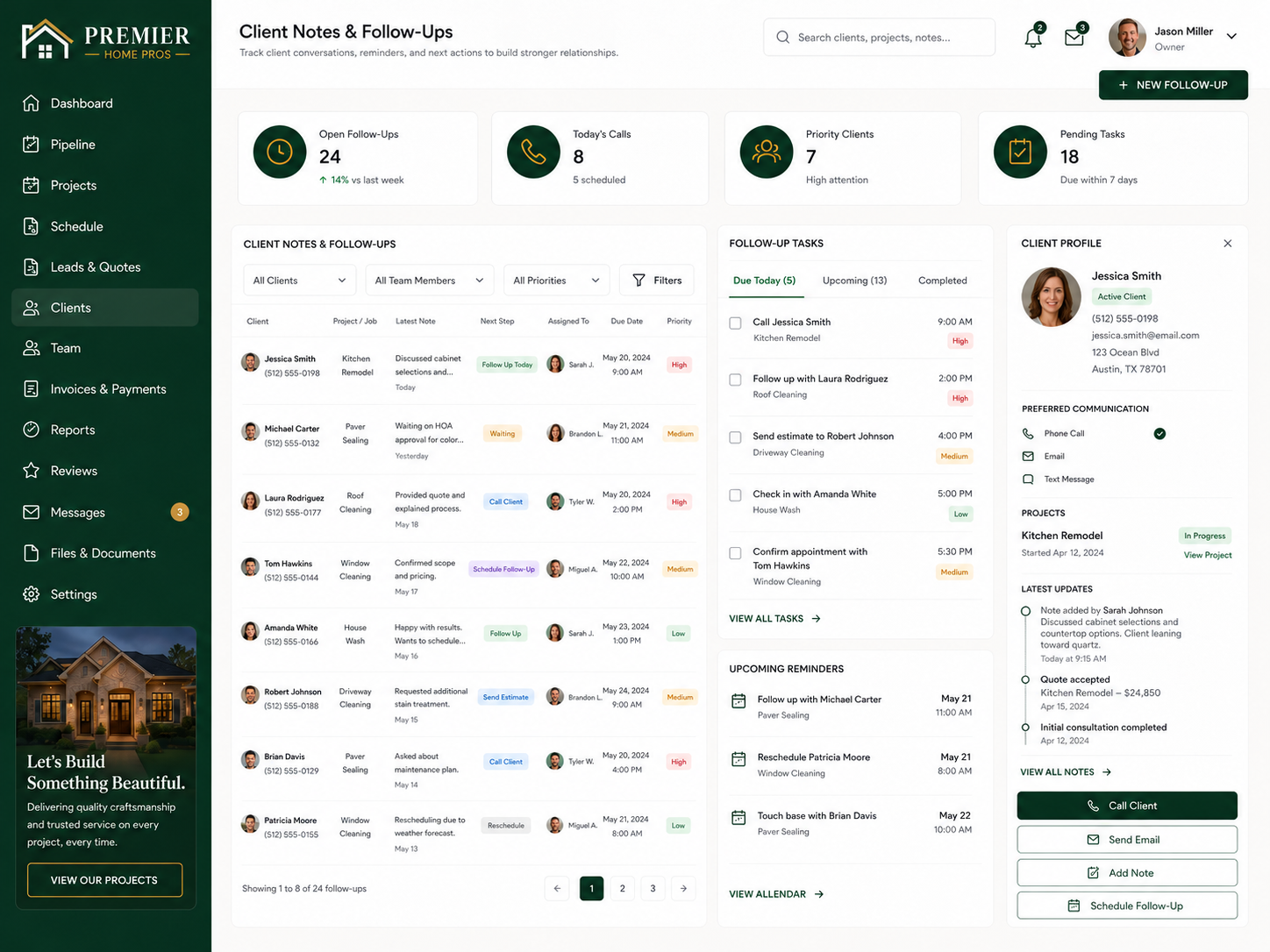Click the Team people icon in sidebar

pyautogui.click(x=32, y=348)
